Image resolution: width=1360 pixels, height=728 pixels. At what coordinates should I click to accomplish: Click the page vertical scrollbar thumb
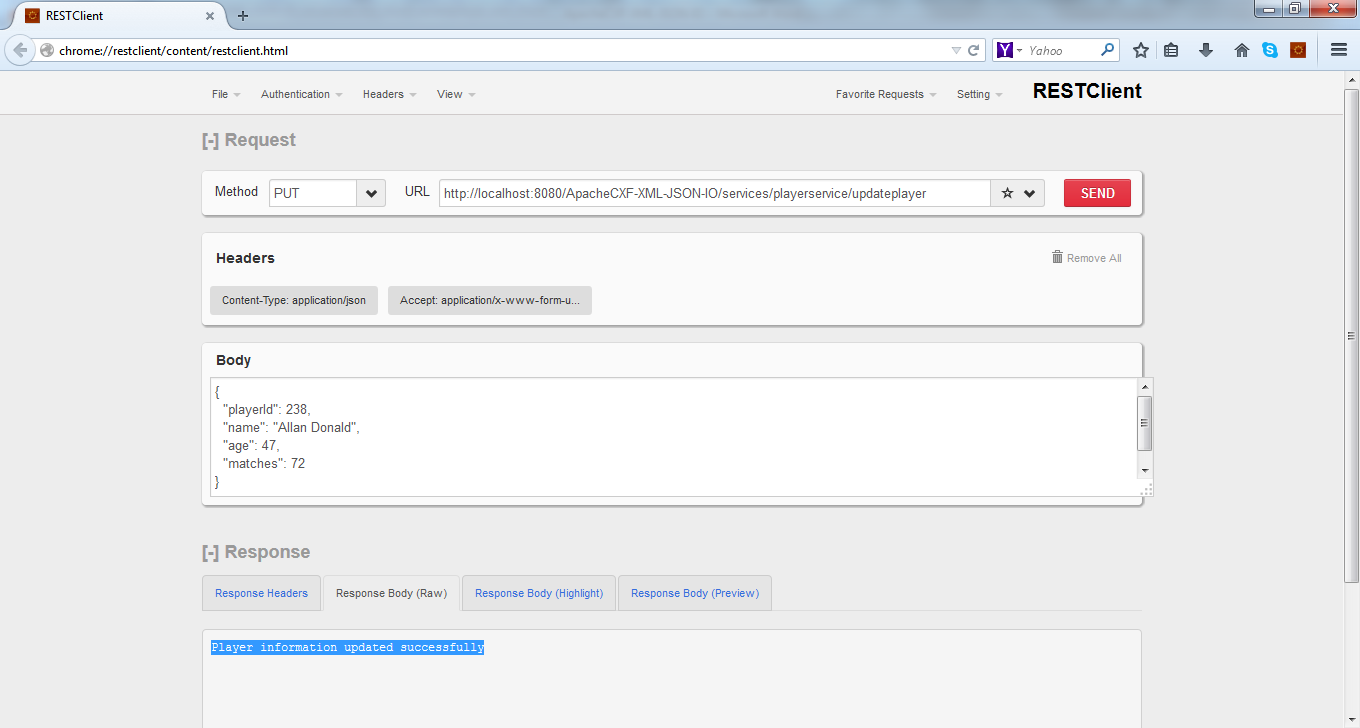(1352, 336)
